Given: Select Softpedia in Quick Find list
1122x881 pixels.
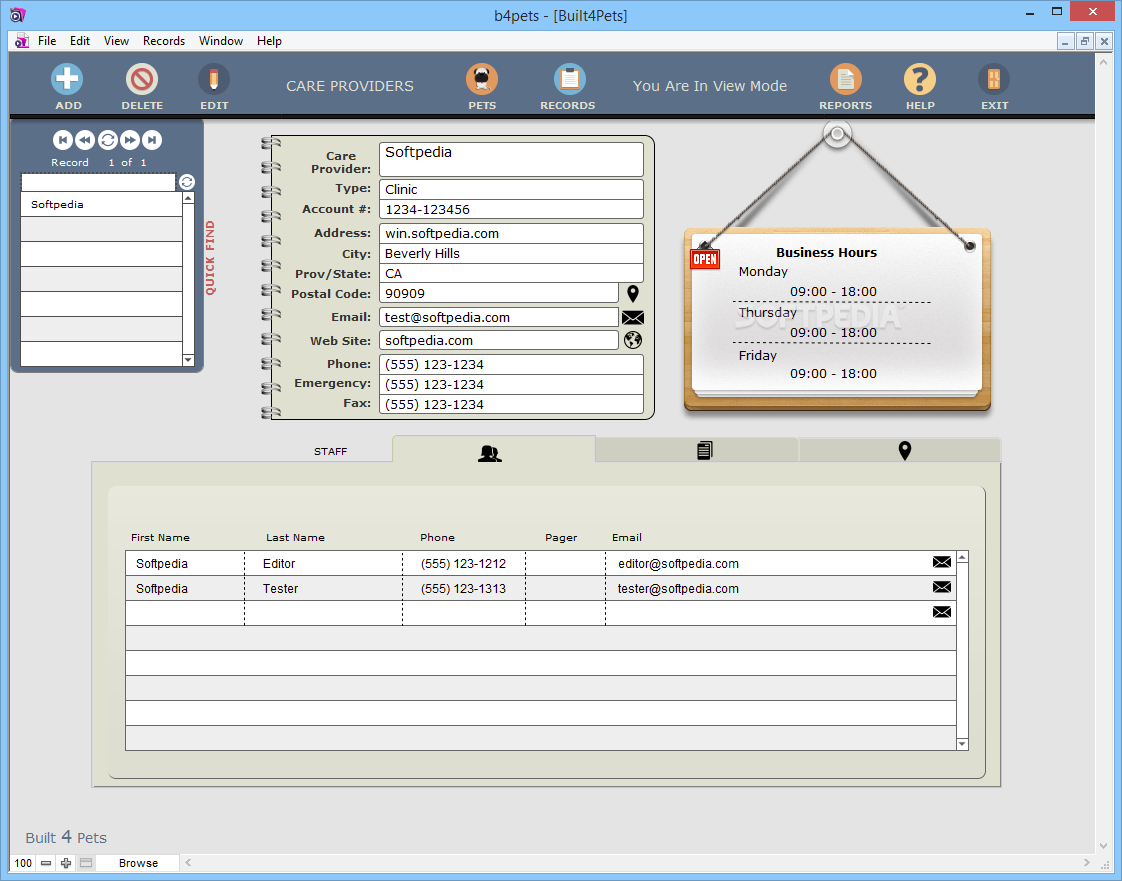Looking at the screenshot, I should point(102,204).
